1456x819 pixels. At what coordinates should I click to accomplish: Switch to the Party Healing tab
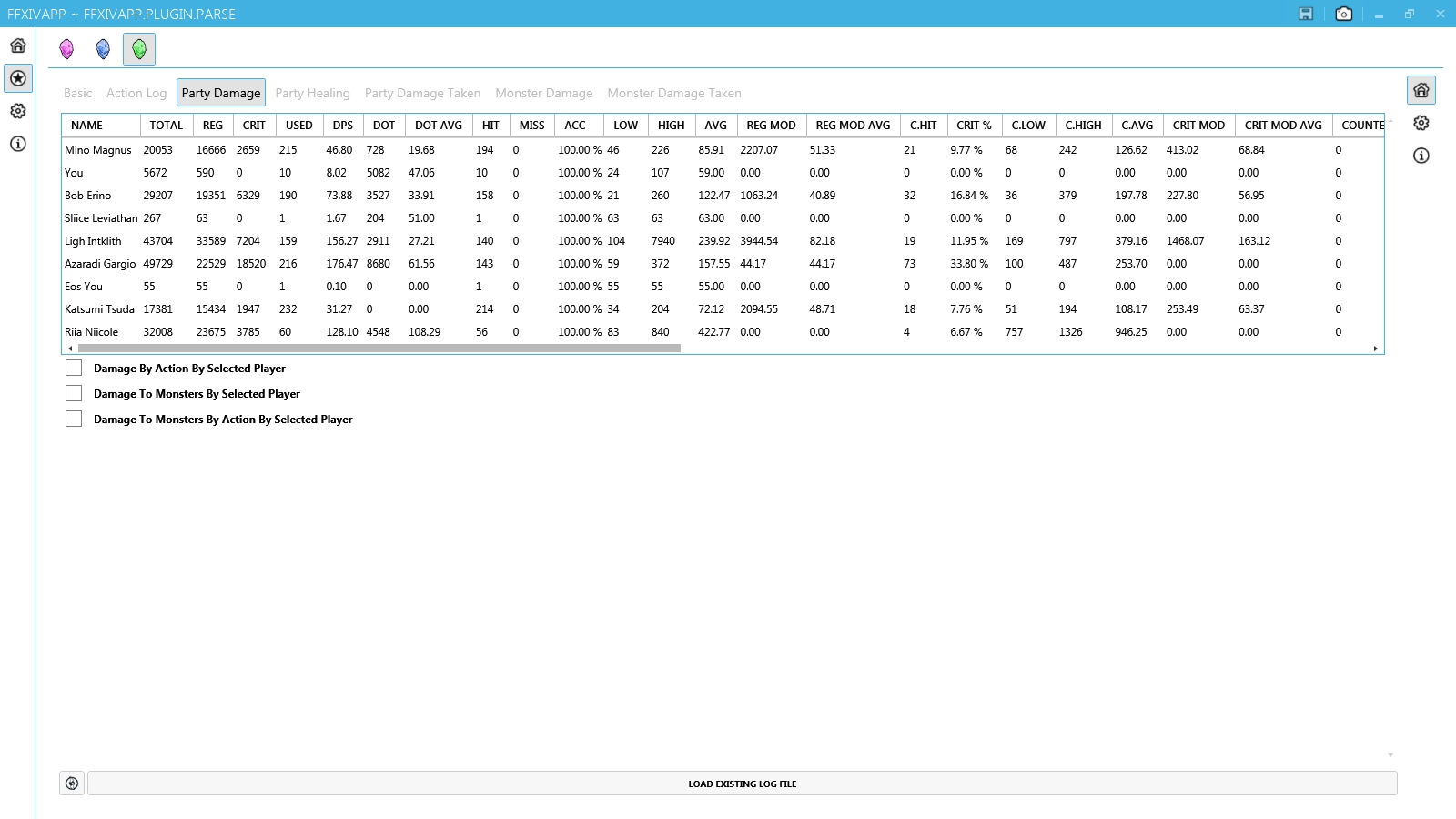point(312,93)
